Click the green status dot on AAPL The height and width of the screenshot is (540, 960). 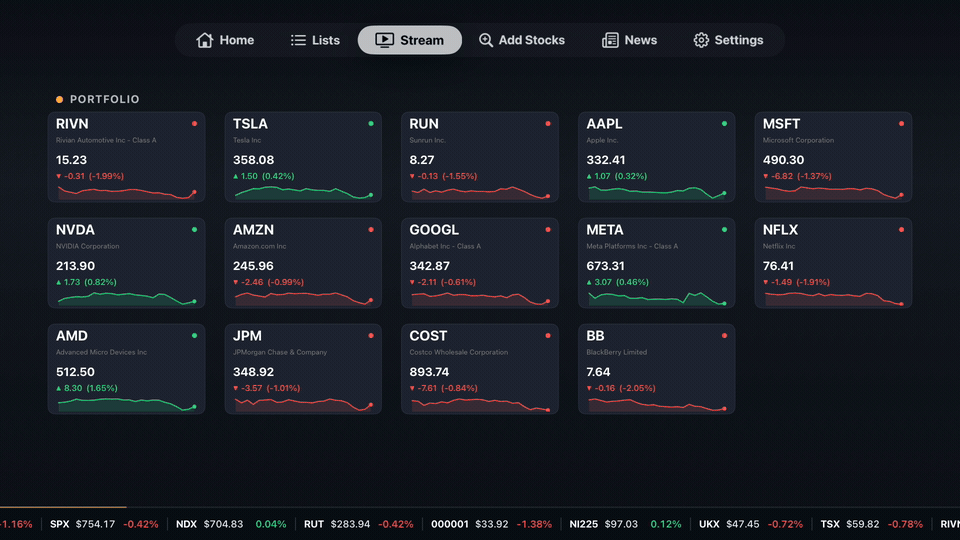[724, 124]
